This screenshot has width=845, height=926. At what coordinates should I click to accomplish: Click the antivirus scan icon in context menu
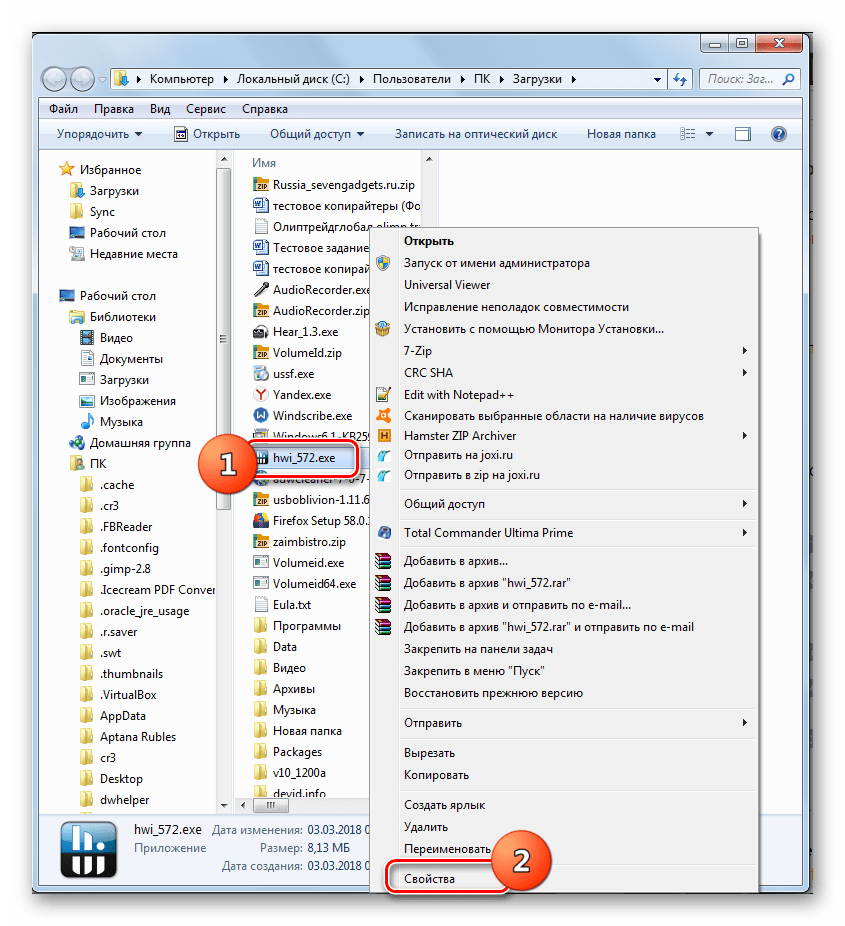[x=383, y=416]
